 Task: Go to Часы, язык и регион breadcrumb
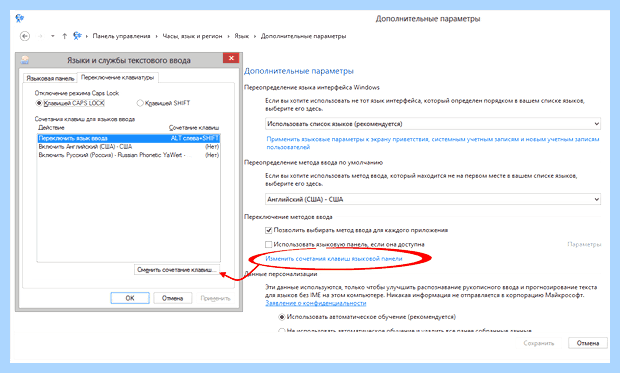(193, 36)
